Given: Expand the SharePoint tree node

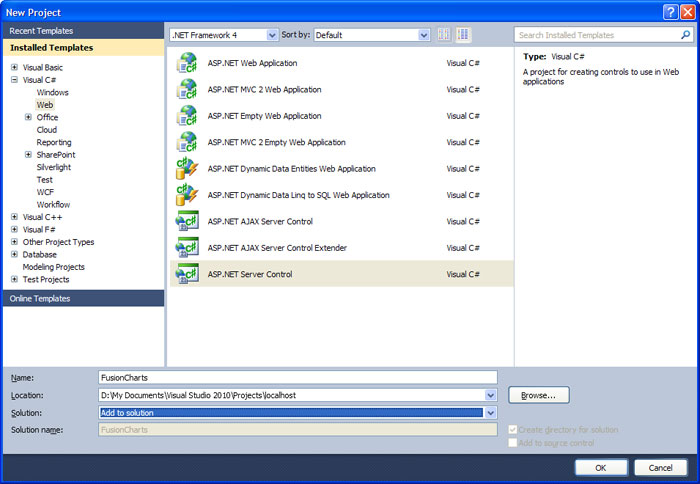Looking at the screenshot, I should (x=28, y=154).
